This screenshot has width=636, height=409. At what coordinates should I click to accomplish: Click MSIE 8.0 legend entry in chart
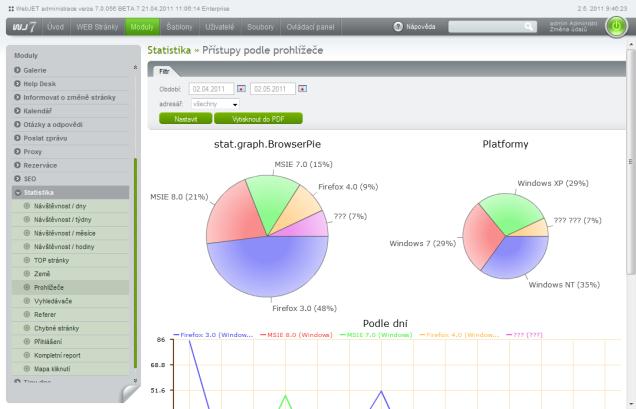(x=296, y=335)
